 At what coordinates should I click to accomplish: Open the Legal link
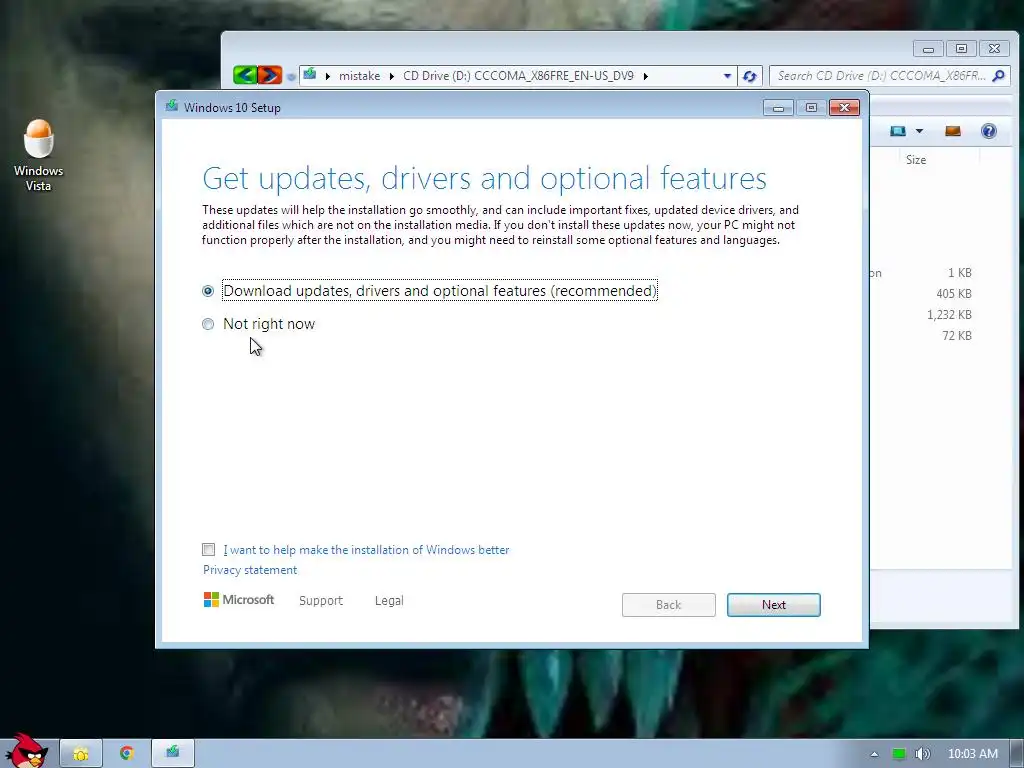pyautogui.click(x=389, y=601)
